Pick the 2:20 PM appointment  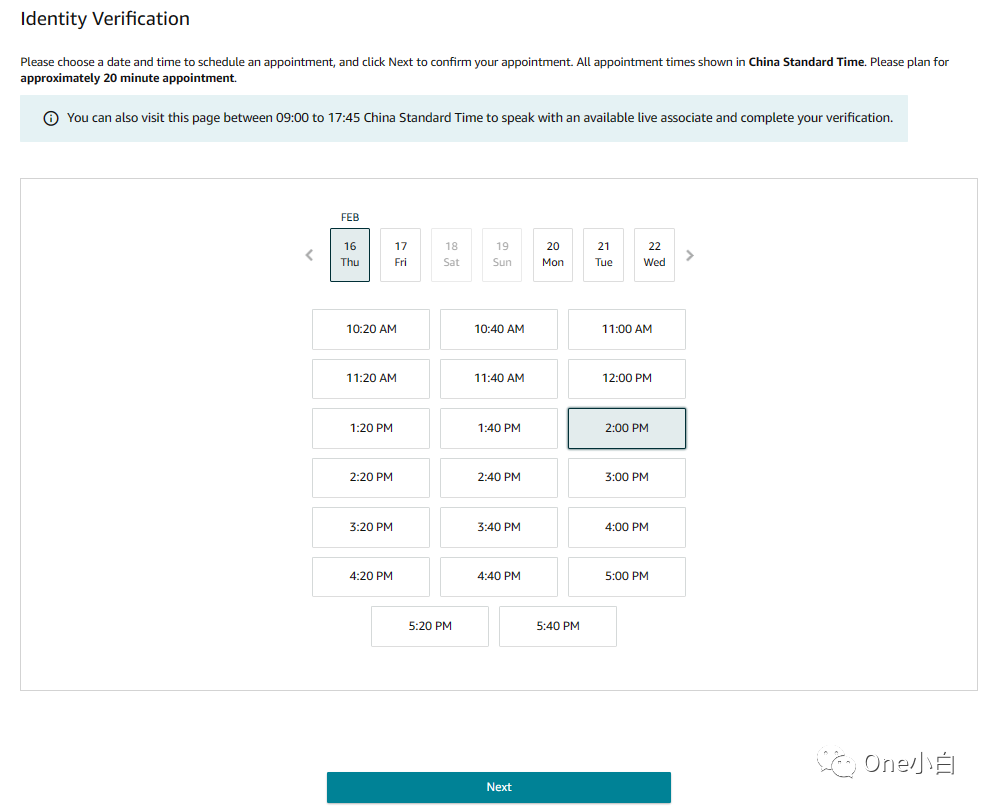tap(371, 477)
